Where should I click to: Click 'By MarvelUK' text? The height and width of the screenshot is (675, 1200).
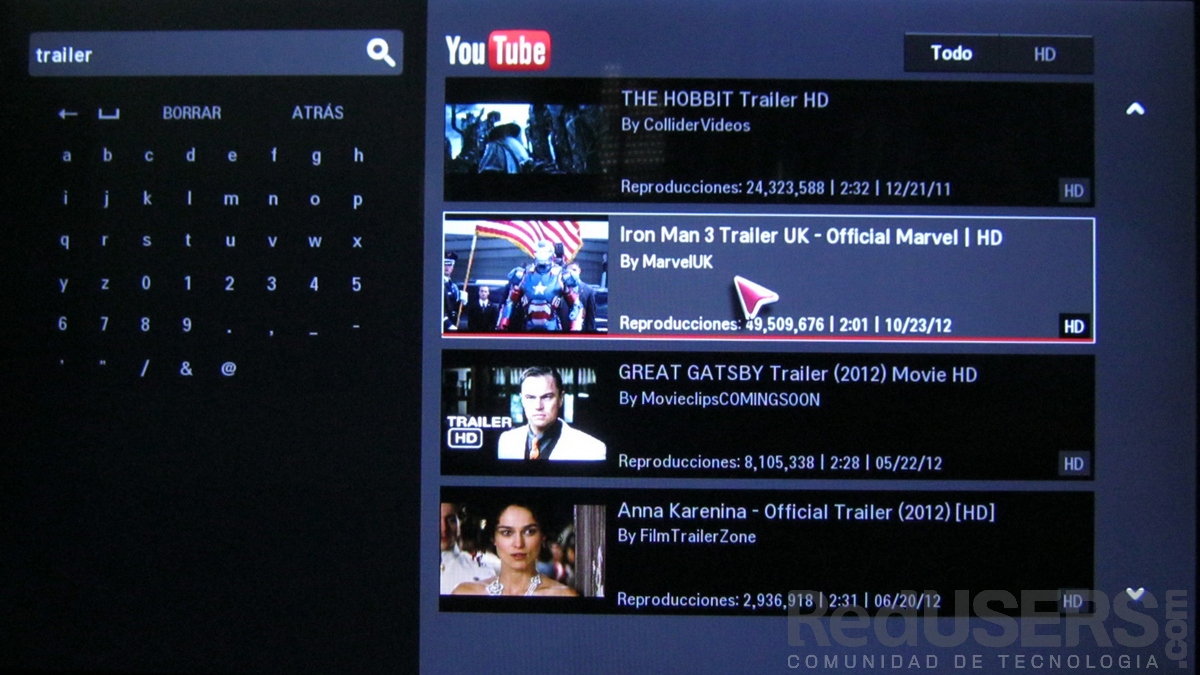point(666,262)
